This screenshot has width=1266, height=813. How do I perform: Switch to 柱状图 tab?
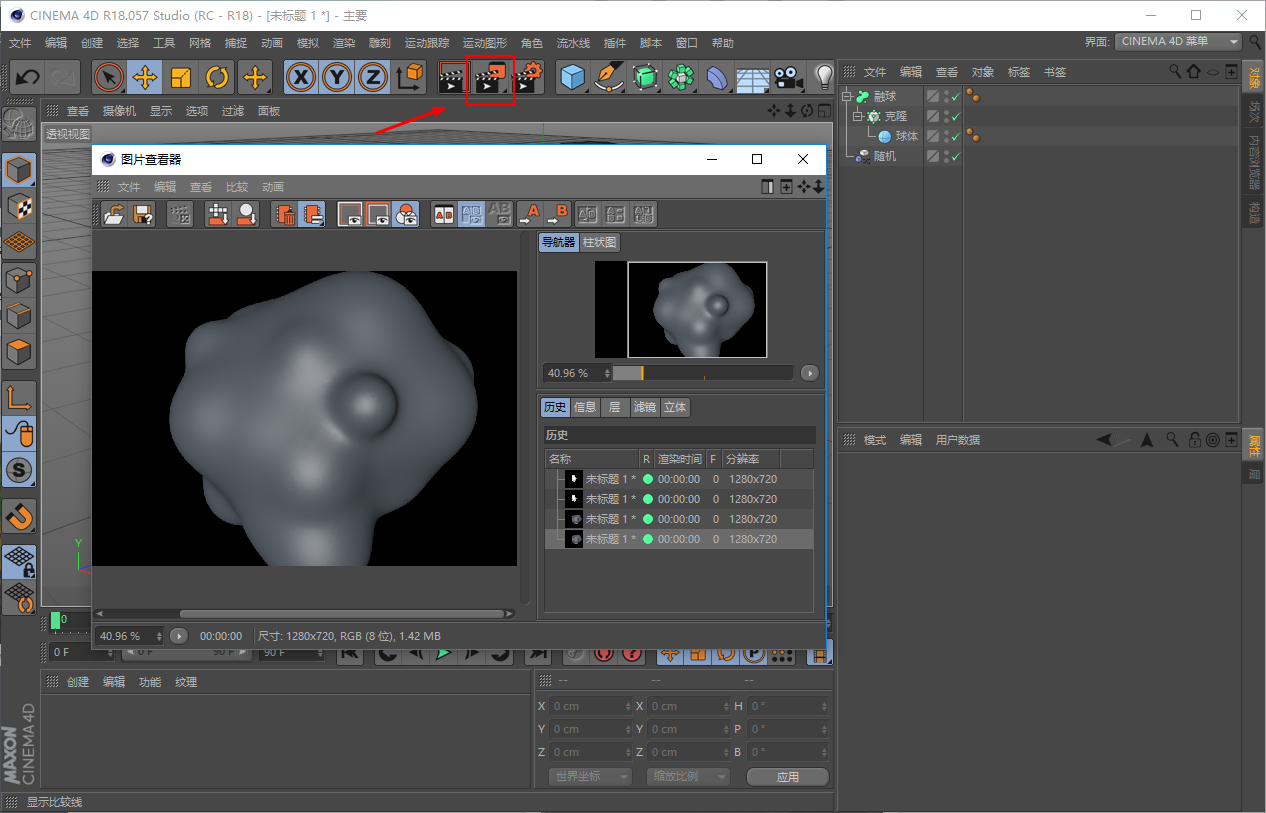600,242
